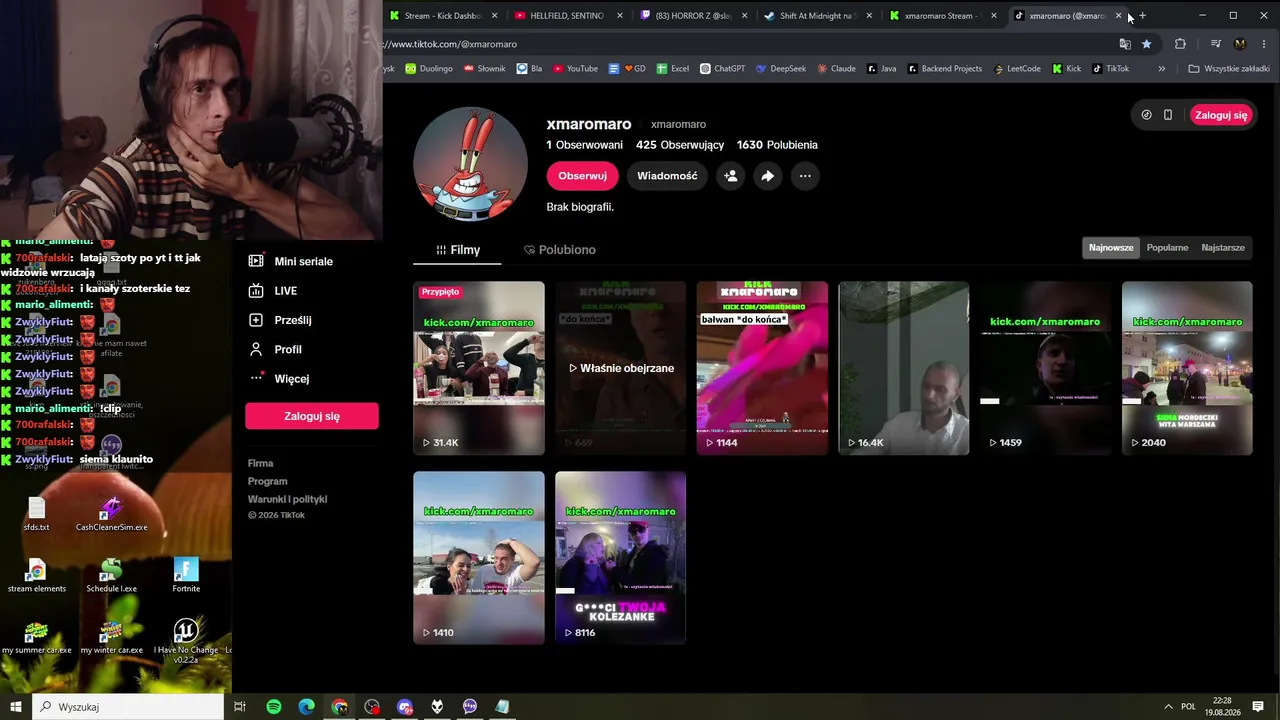The height and width of the screenshot is (720, 1280).
Task: Open the video with 8116 views
Action: (x=621, y=558)
